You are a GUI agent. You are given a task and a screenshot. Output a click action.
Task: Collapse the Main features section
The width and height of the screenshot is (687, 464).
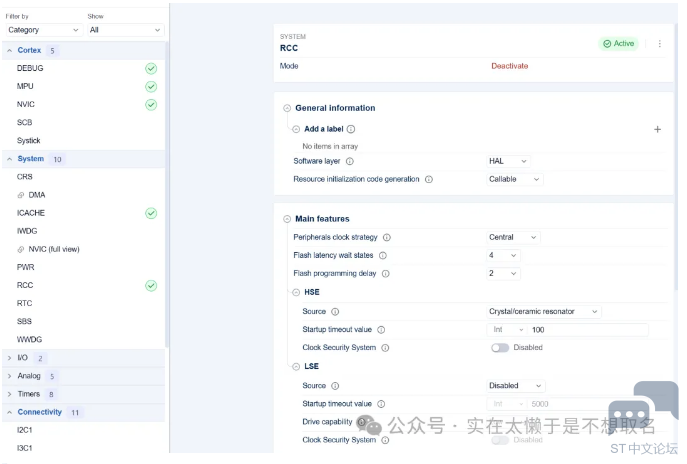(287, 219)
